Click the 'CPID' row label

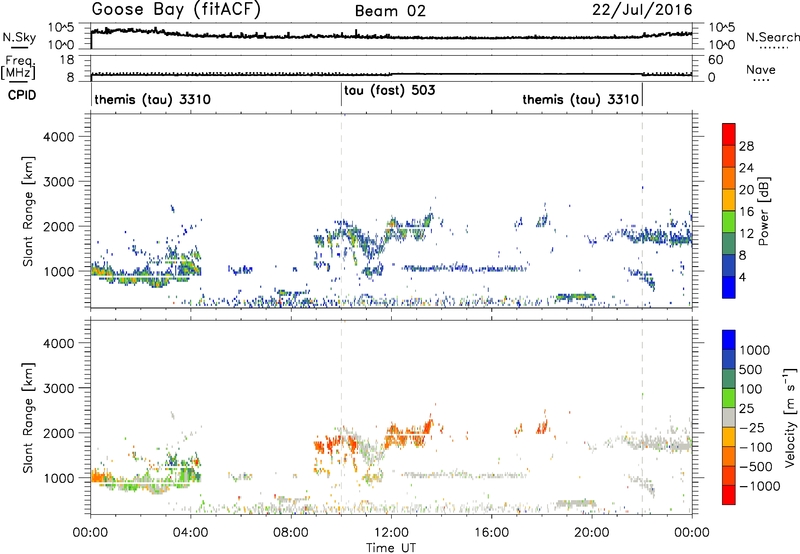coord(22,95)
